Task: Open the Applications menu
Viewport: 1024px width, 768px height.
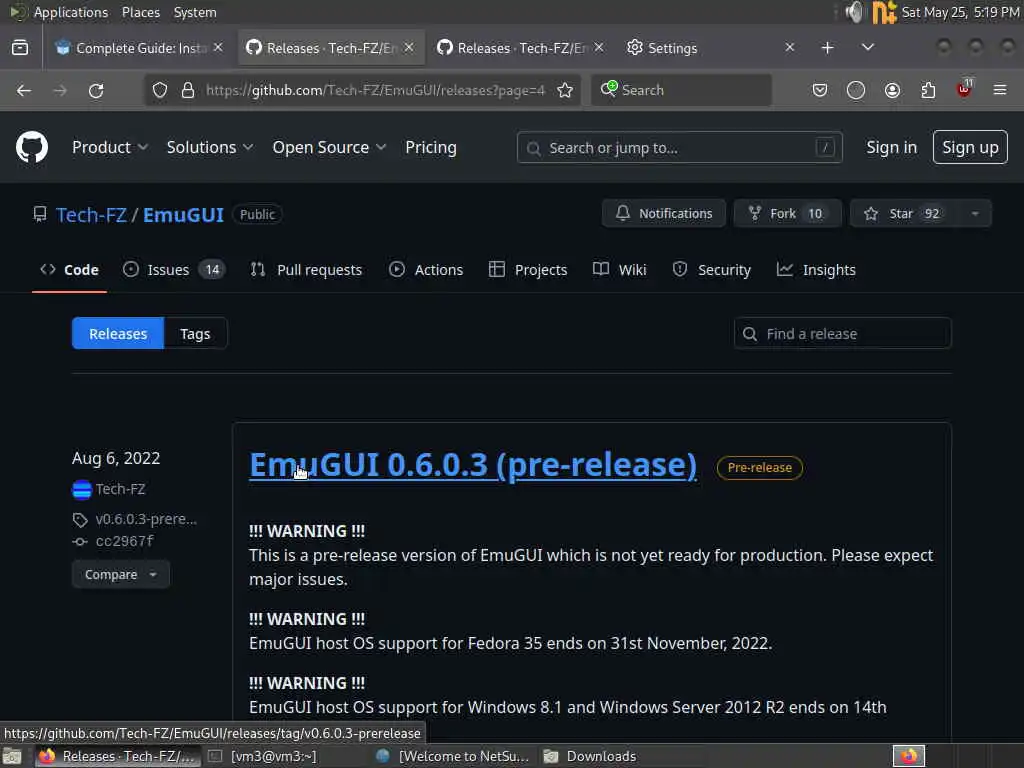Action: [71, 12]
